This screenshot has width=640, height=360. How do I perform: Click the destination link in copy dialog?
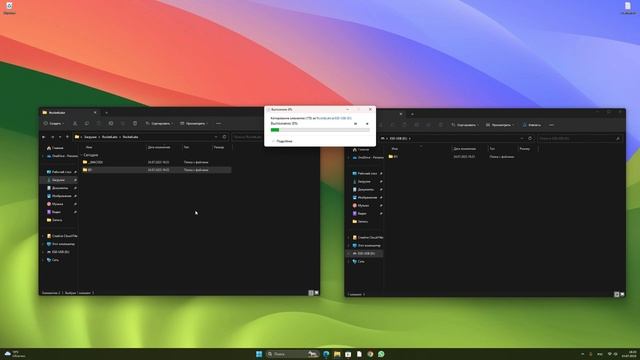[342, 118]
